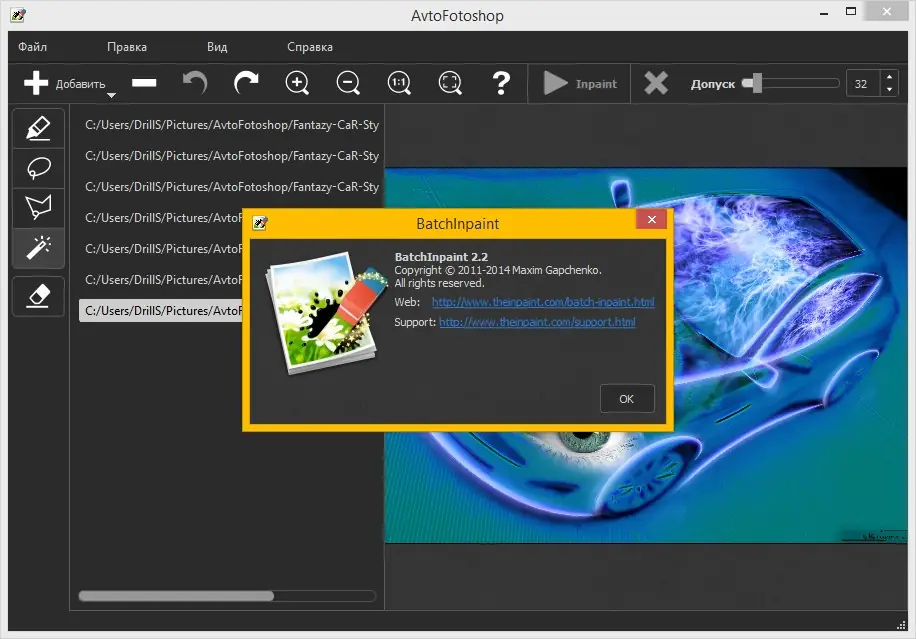Screen dimensions: 916x639
Task: Increase tolerance with the up stepper arrow
Action: point(889,77)
